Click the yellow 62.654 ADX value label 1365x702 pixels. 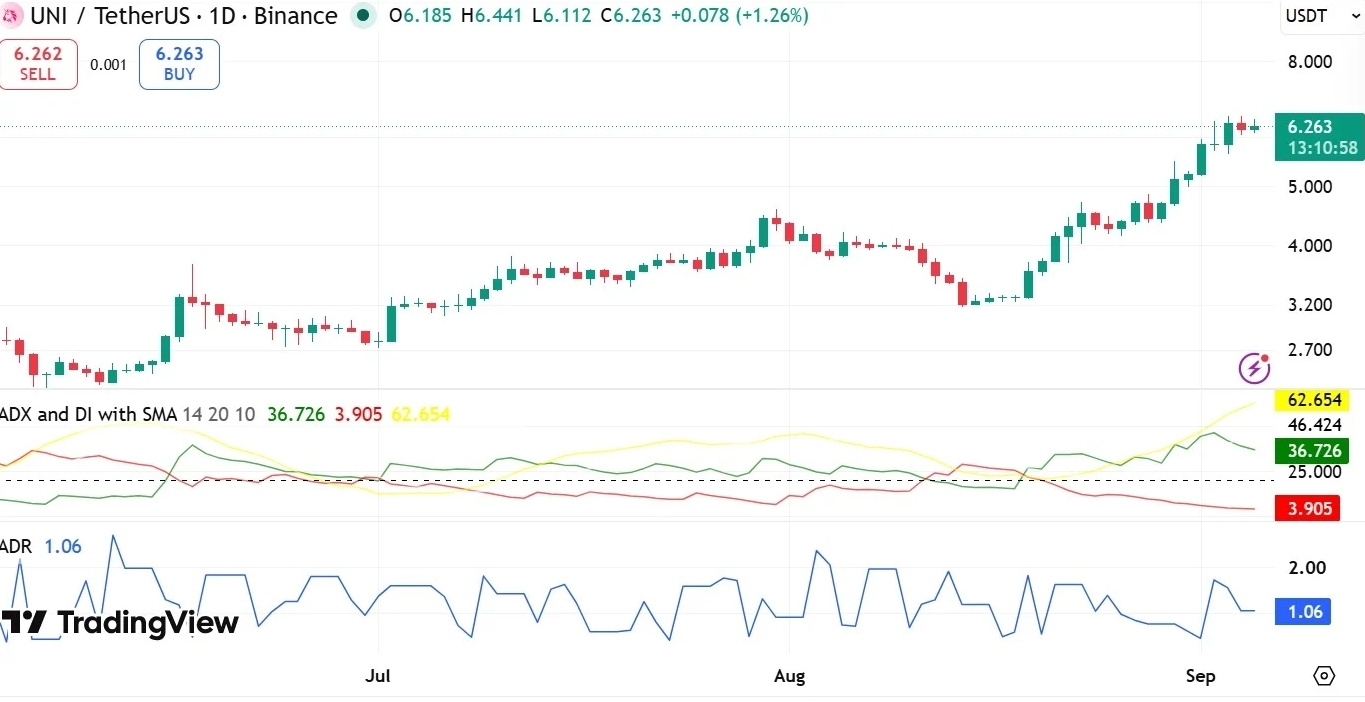(1313, 401)
